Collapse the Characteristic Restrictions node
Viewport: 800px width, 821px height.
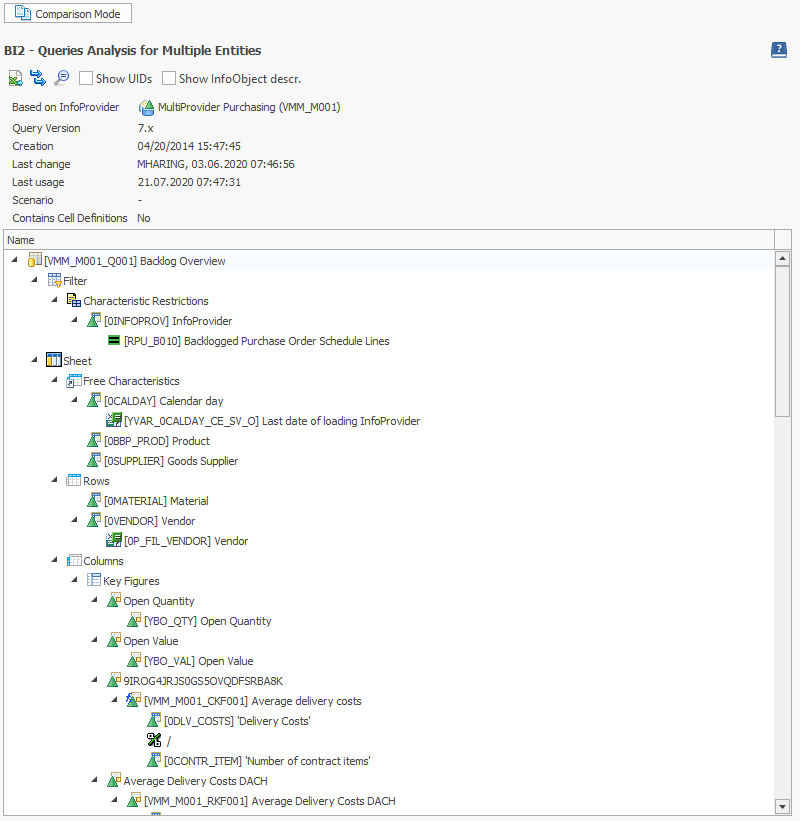tap(54, 300)
